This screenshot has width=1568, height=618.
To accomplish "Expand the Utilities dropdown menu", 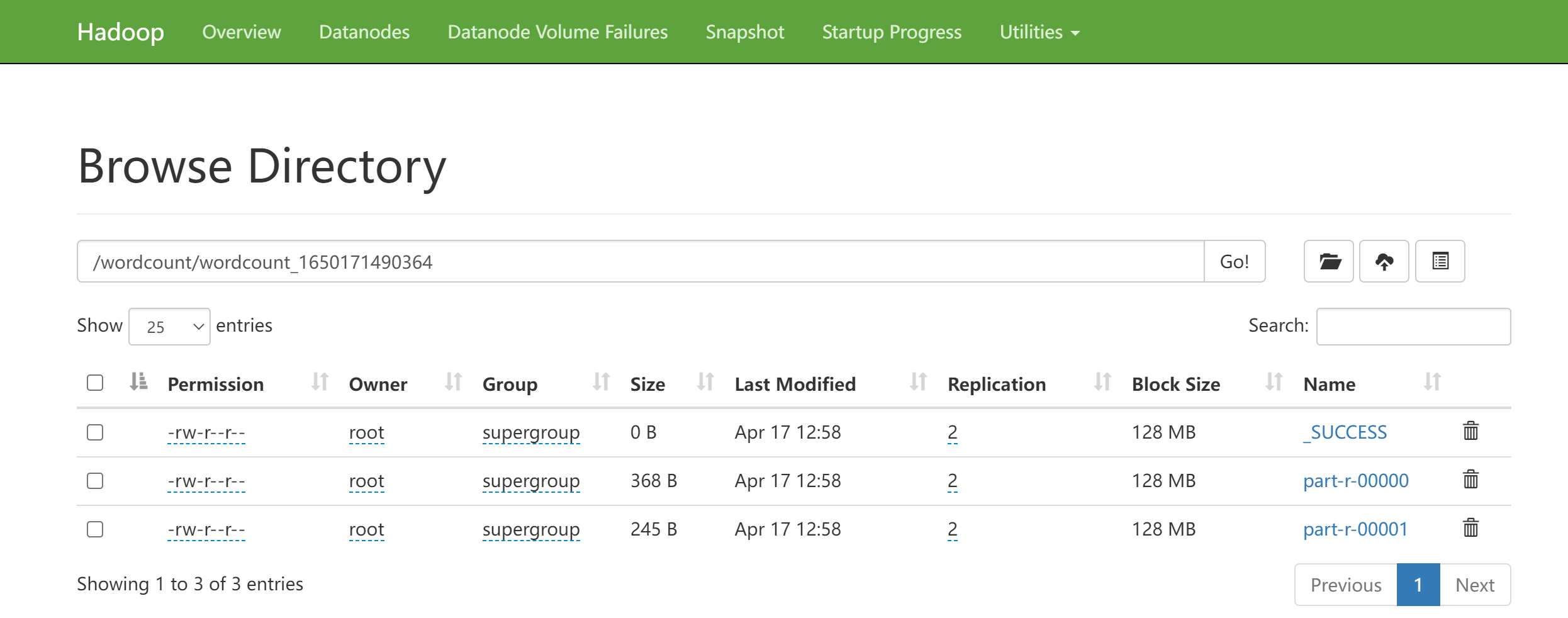I will (1039, 32).
